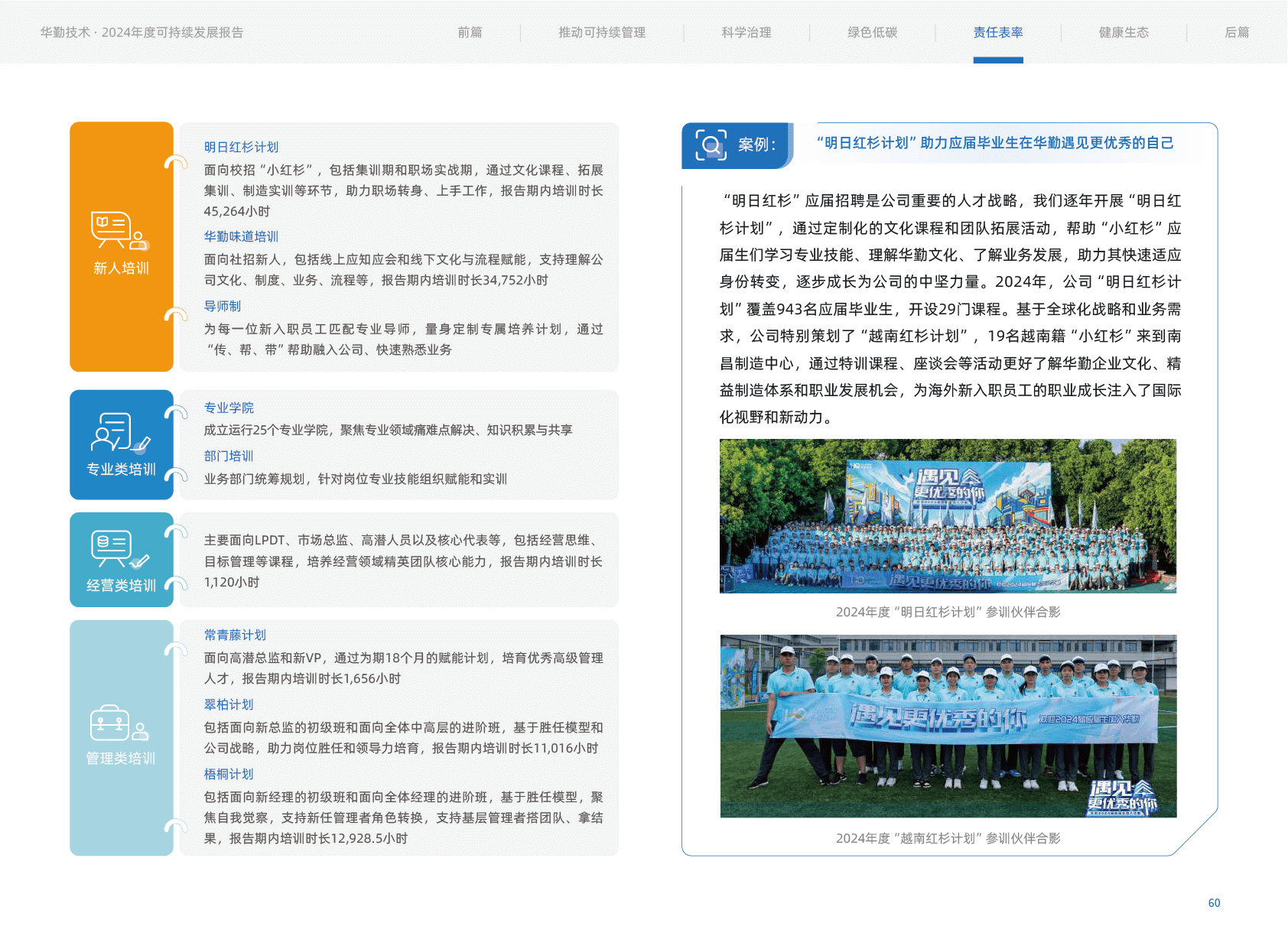The image size is (1288, 949).
Task: Navigate to the 健康生态 tab
Action: 1124,32
